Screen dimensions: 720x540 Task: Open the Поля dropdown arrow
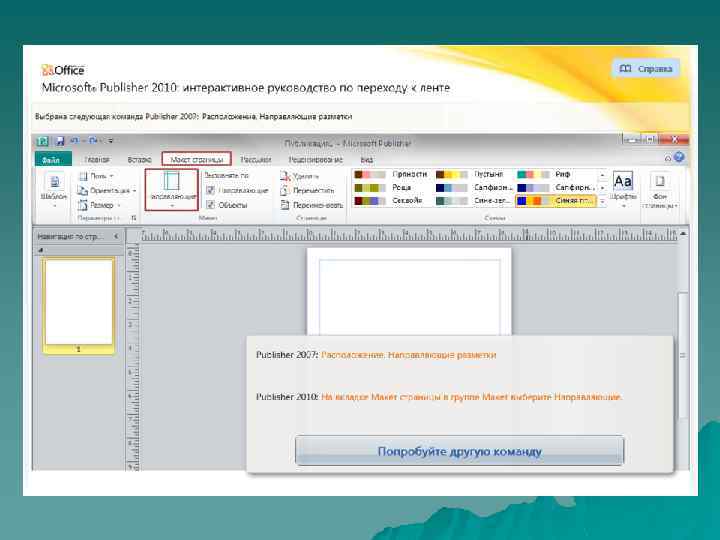point(112,176)
